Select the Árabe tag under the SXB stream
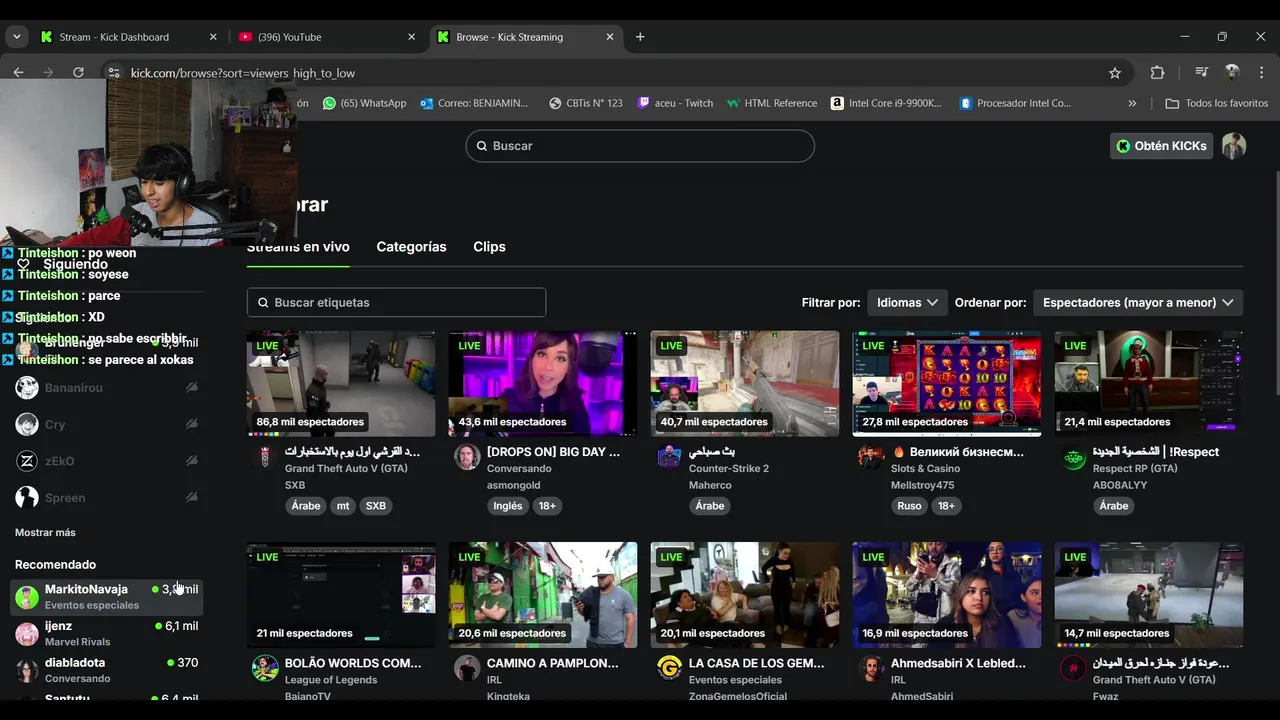 (x=306, y=506)
